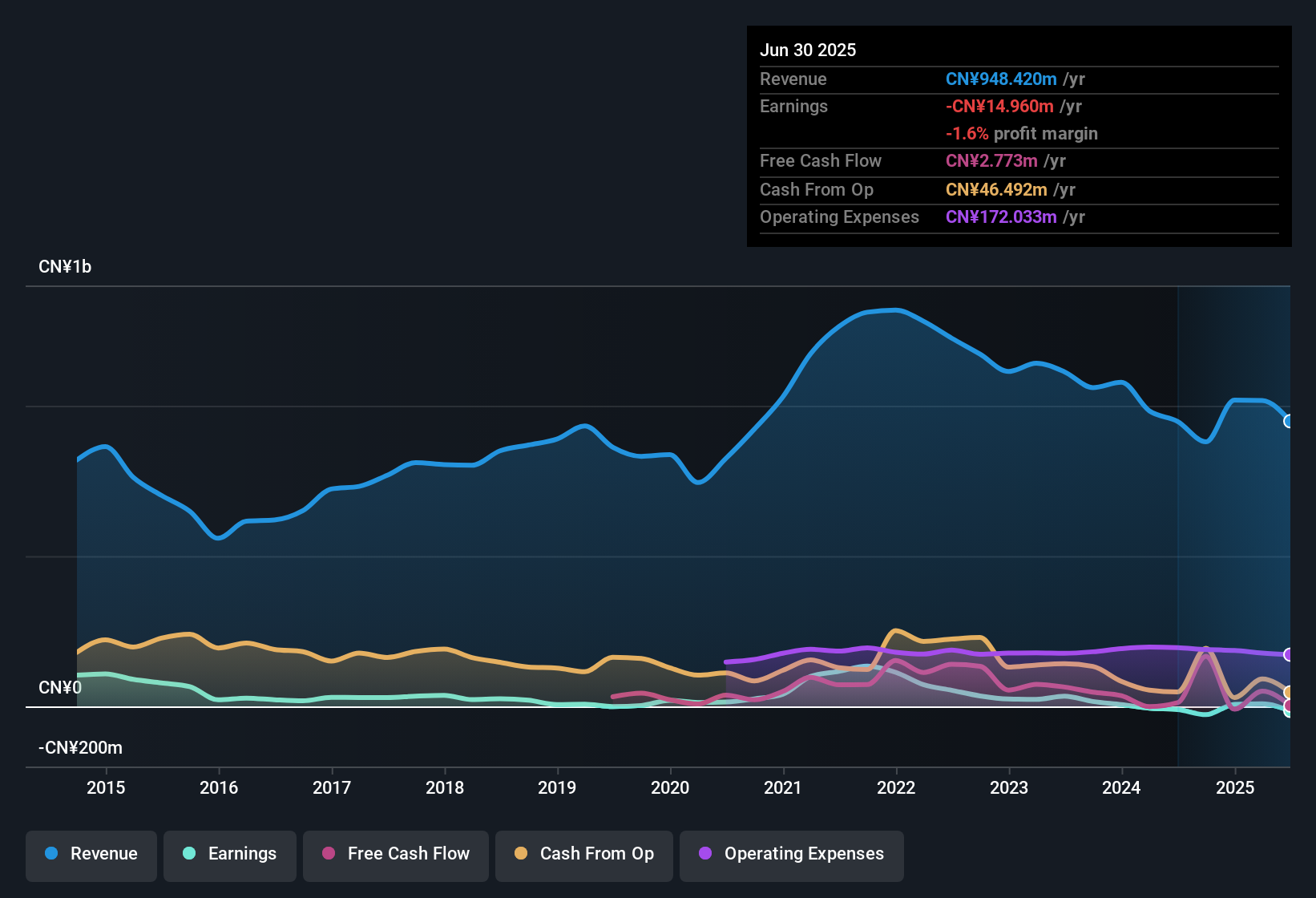This screenshot has width=1316, height=898.
Task: Click the orange Cash From Op legend dot
Action: pos(521,853)
